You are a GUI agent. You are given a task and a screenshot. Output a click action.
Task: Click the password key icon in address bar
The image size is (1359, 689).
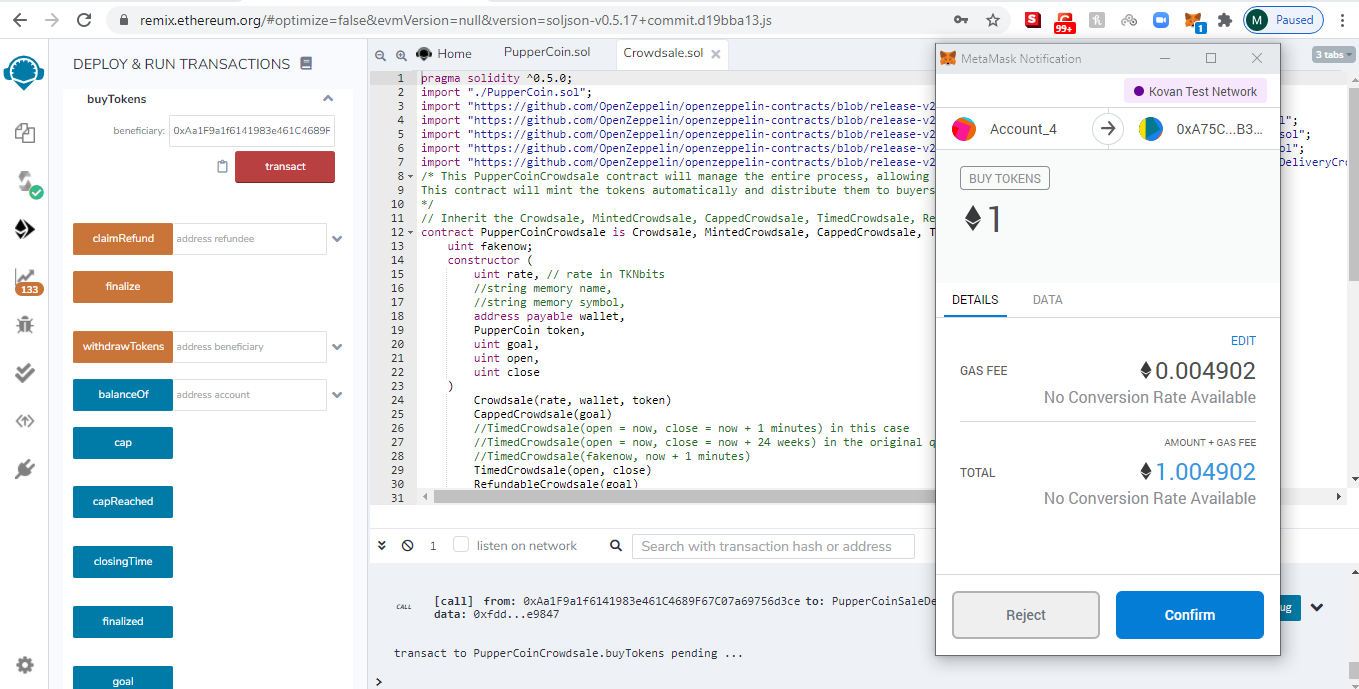[x=961, y=20]
